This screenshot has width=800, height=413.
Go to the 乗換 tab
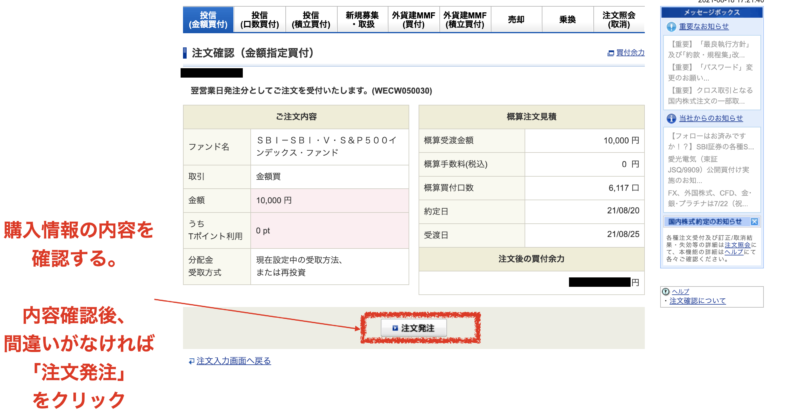[567, 19]
